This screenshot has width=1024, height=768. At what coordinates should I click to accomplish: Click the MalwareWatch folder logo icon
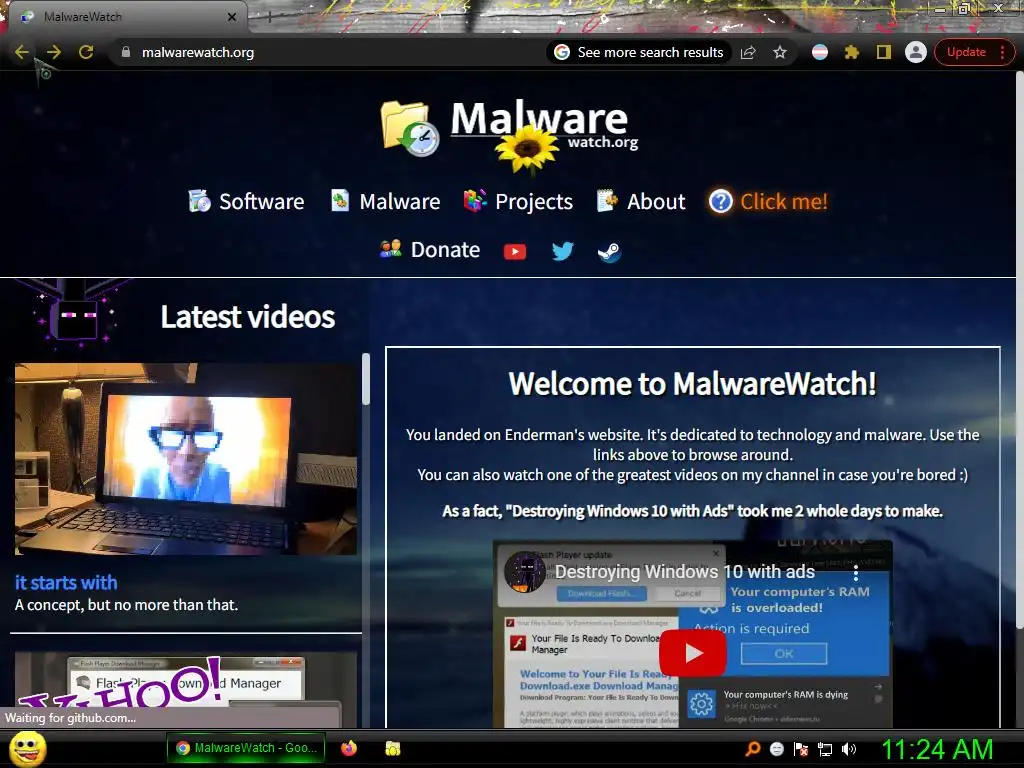(x=410, y=128)
